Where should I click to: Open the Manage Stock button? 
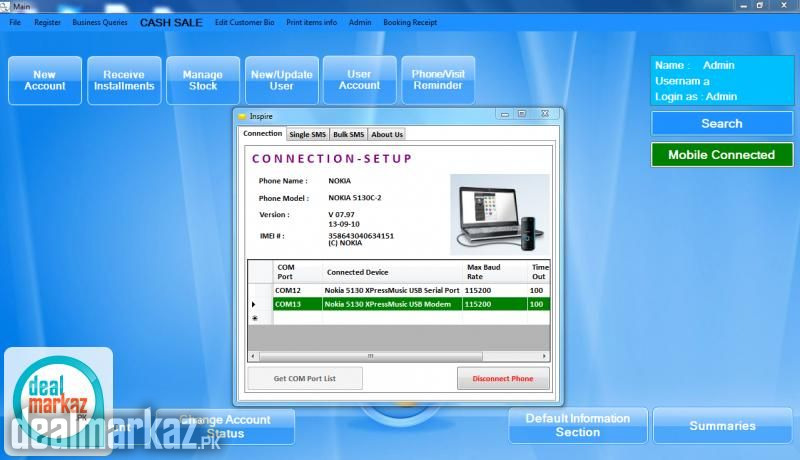point(203,81)
